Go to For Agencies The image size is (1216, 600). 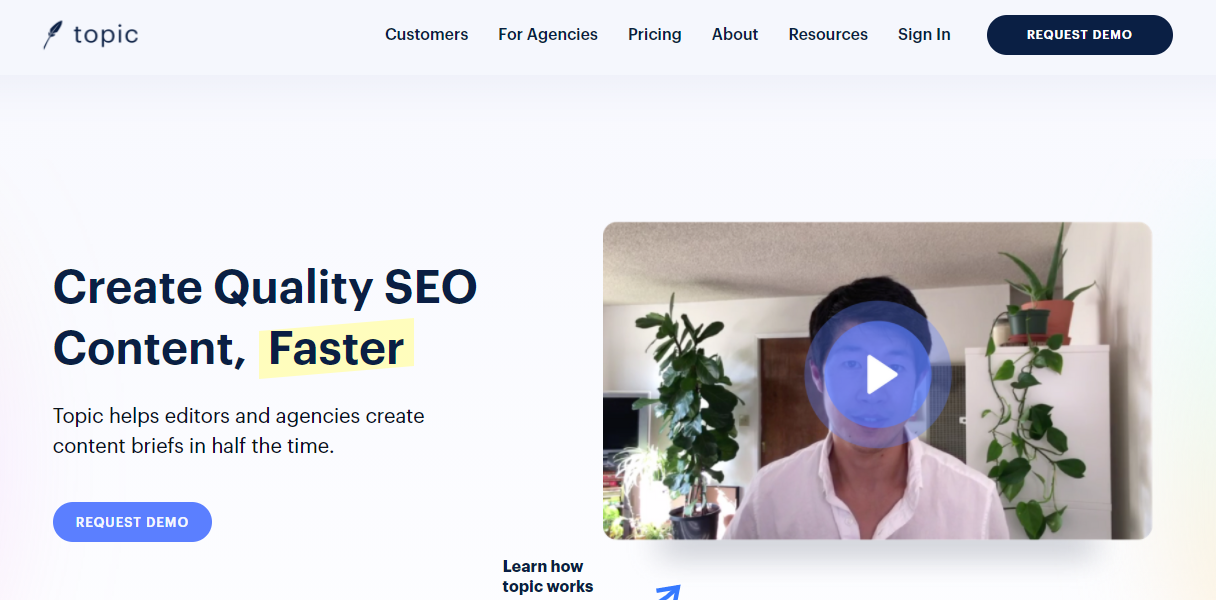tap(548, 35)
